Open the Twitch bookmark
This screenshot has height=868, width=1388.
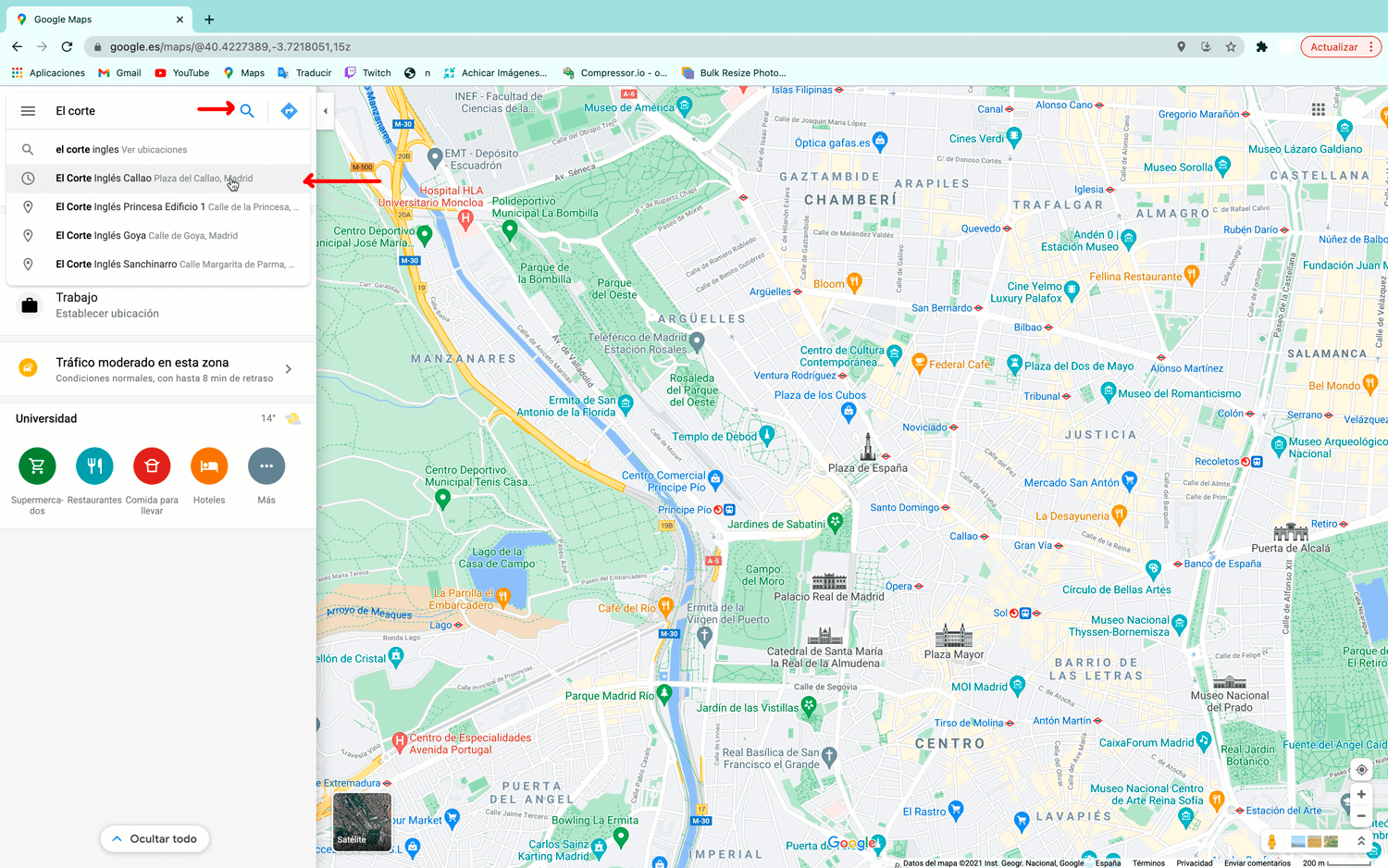point(367,73)
